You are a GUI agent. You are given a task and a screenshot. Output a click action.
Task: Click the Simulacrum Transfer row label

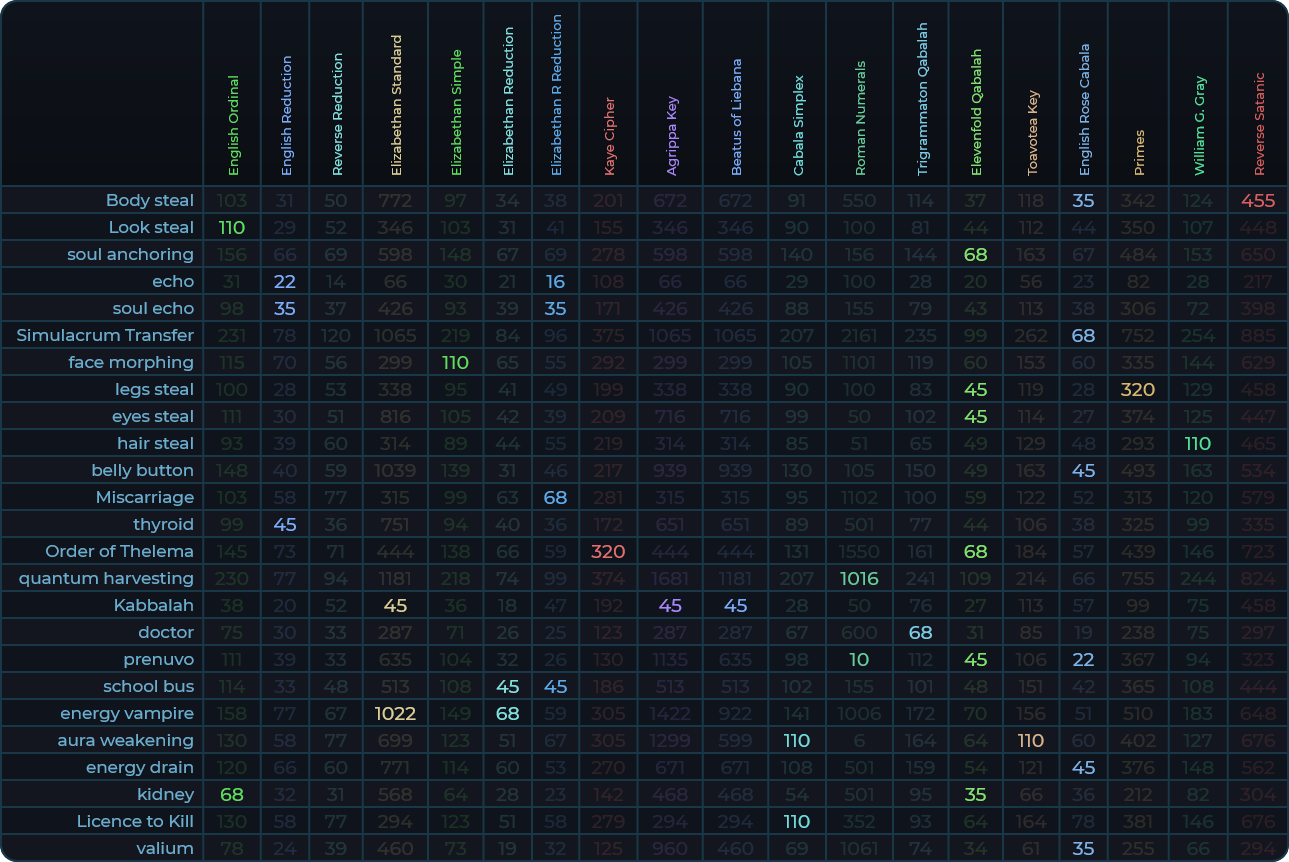[x=105, y=335]
